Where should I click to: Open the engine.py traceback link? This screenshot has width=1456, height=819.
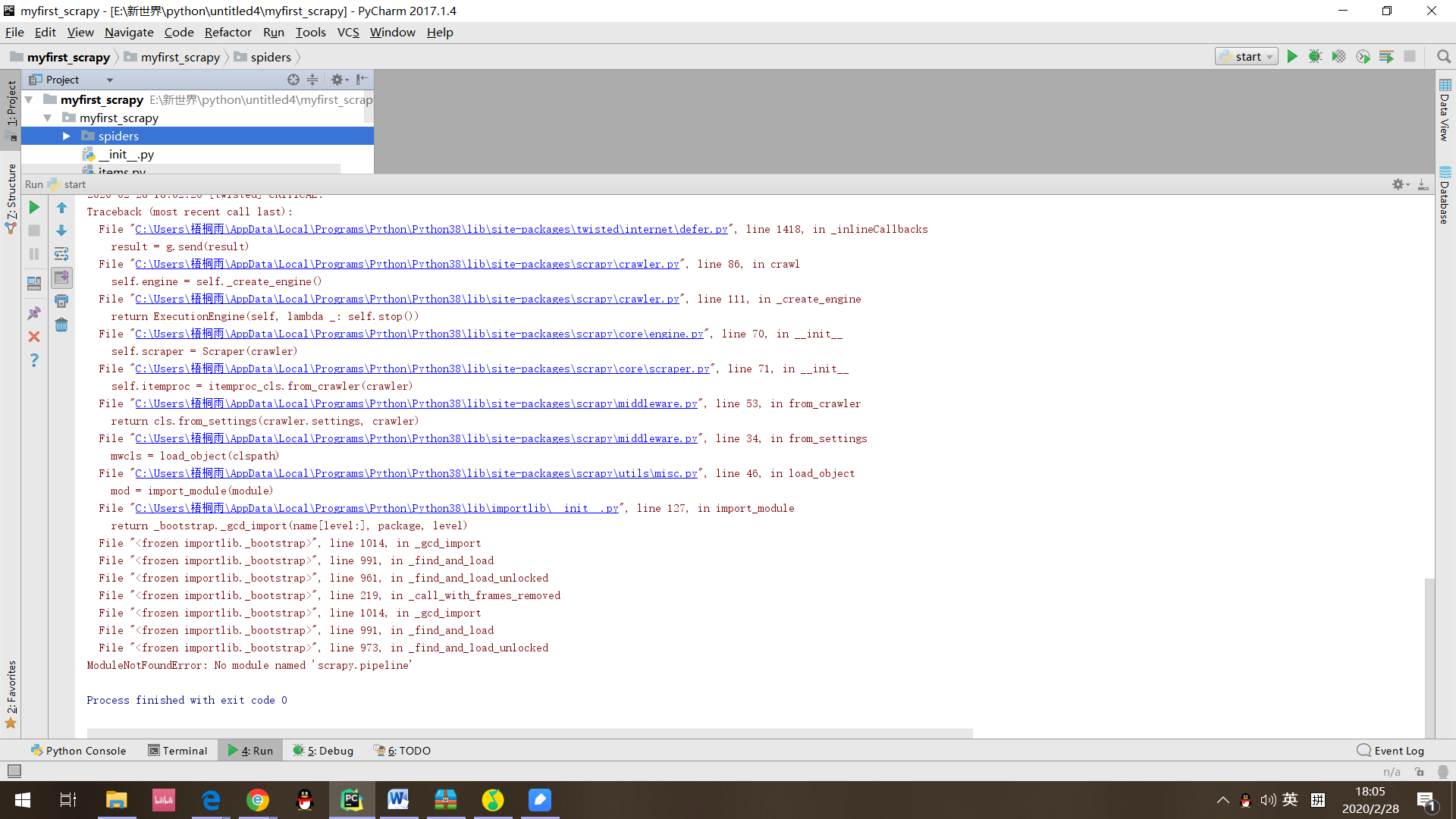pyautogui.click(x=419, y=334)
